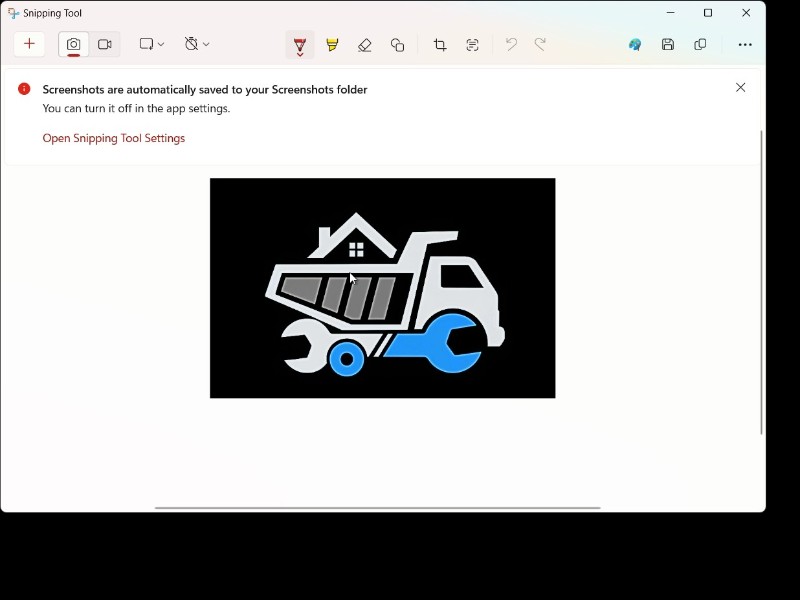This screenshot has height=600, width=800.
Task: Dismiss the screenshots saved notification
Action: click(x=740, y=88)
